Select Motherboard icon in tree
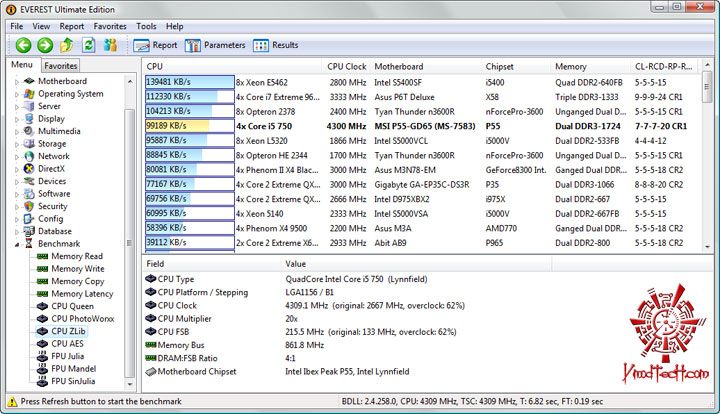720x414 pixels. (29, 81)
